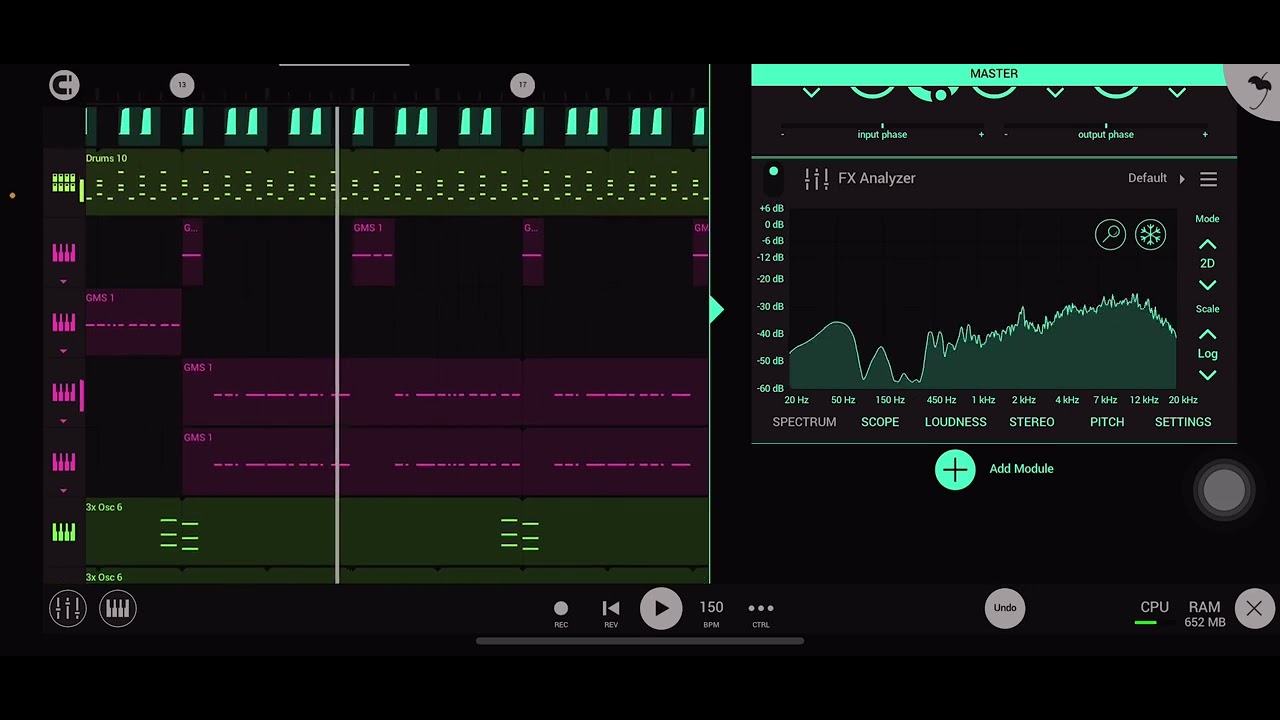Screen dimensions: 1280x720
Task: Click the Scale down arrow below Log
Action: 1207,375
